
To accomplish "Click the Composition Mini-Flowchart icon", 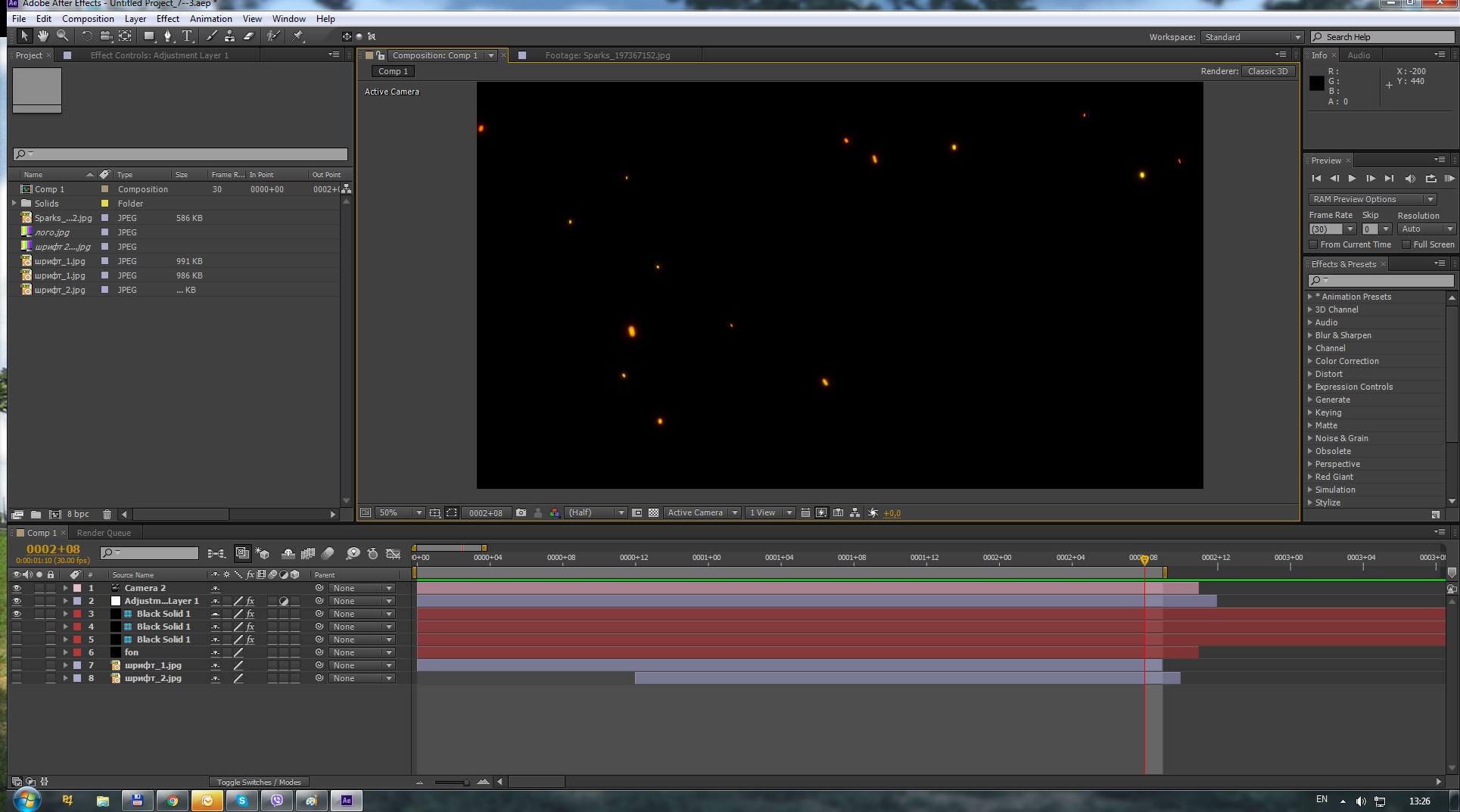I will pyautogui.click(x=216, y=553).
